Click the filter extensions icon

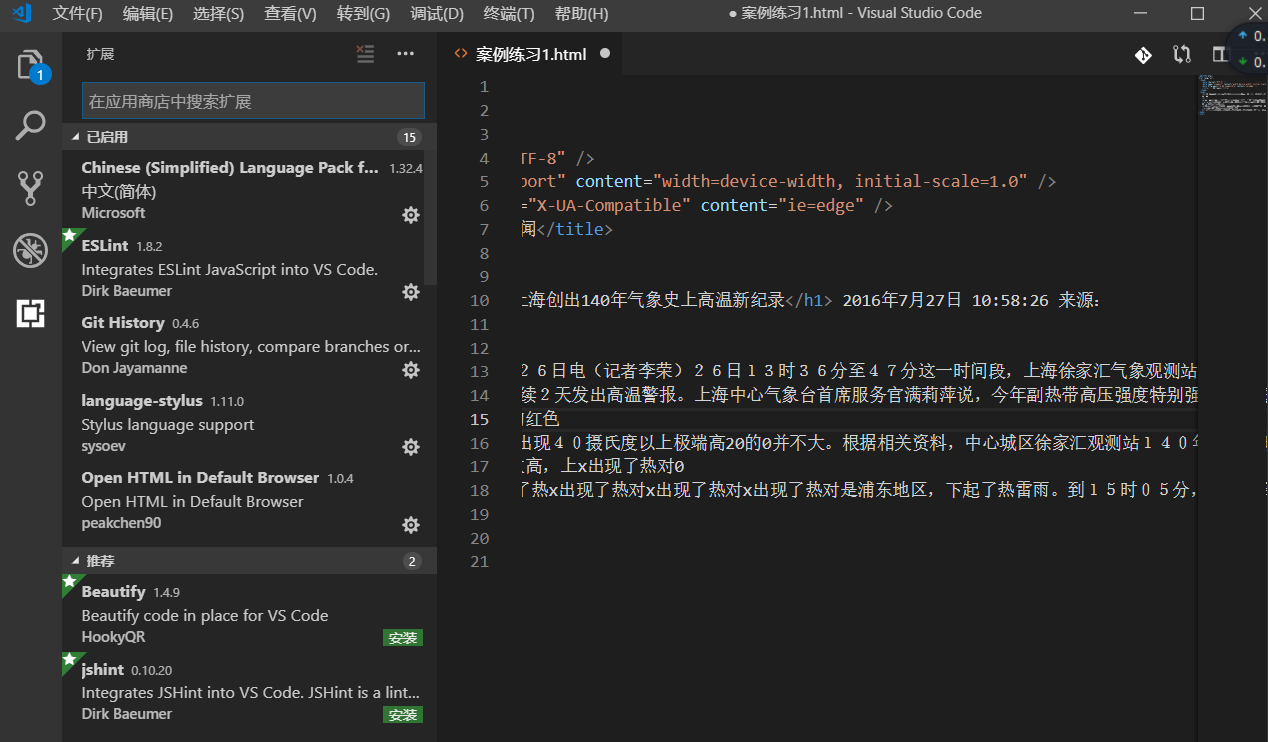pos(364,54)
